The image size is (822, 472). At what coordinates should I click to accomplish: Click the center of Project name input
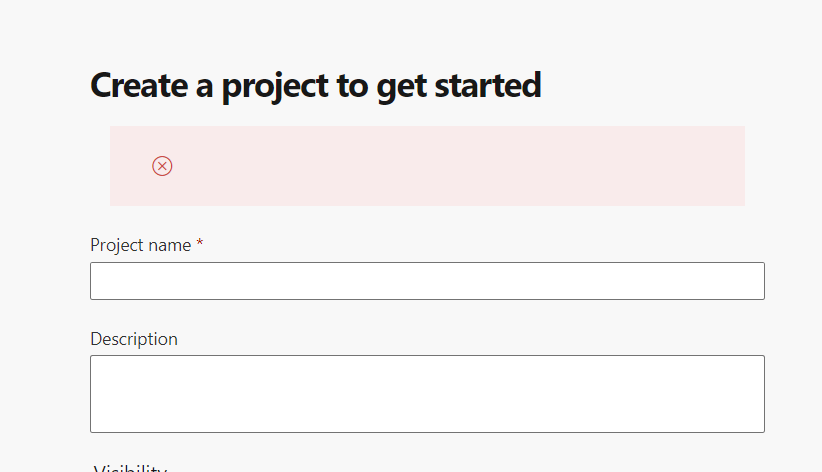click(x=427, y=281)
